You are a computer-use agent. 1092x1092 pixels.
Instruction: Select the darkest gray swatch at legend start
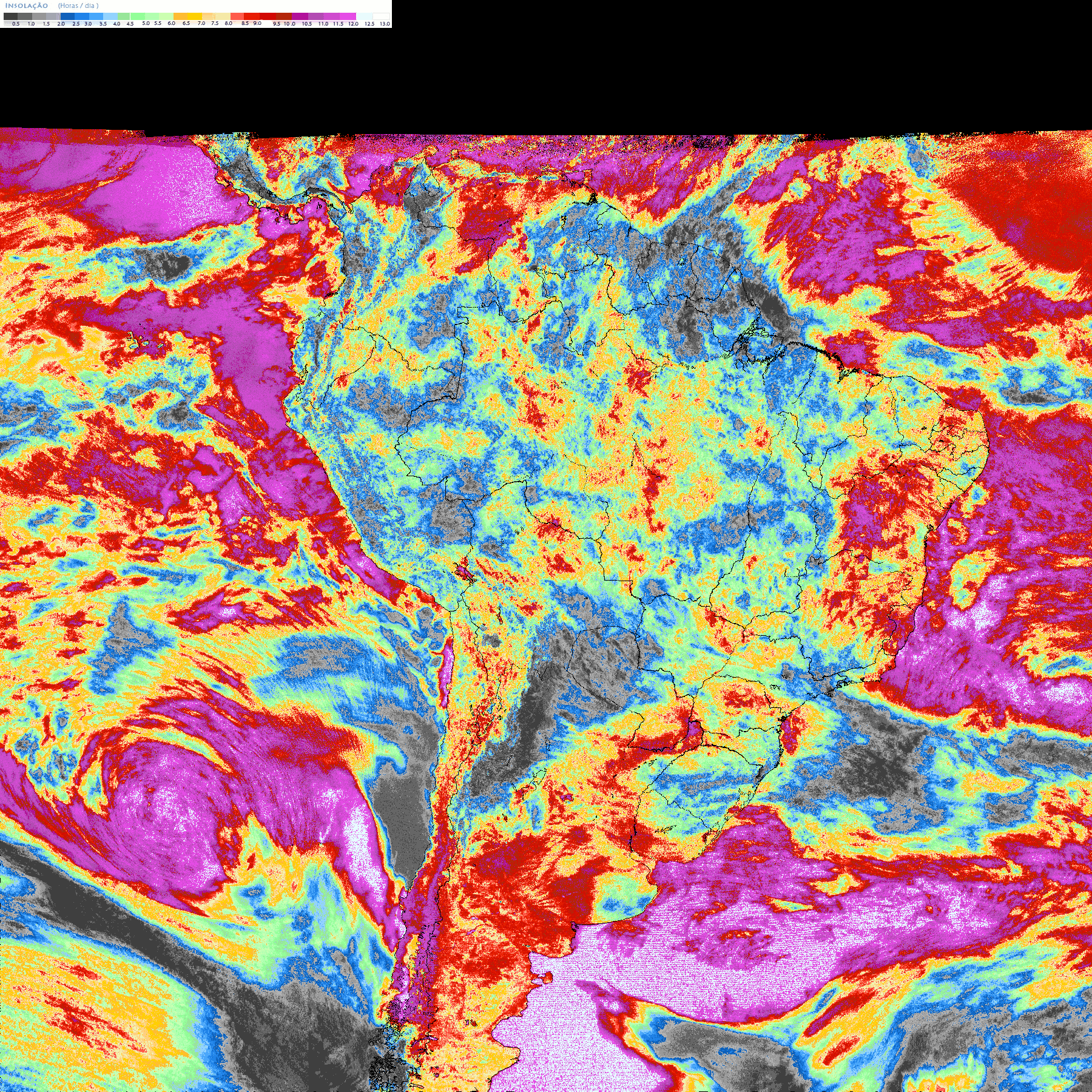pos(10,16)
